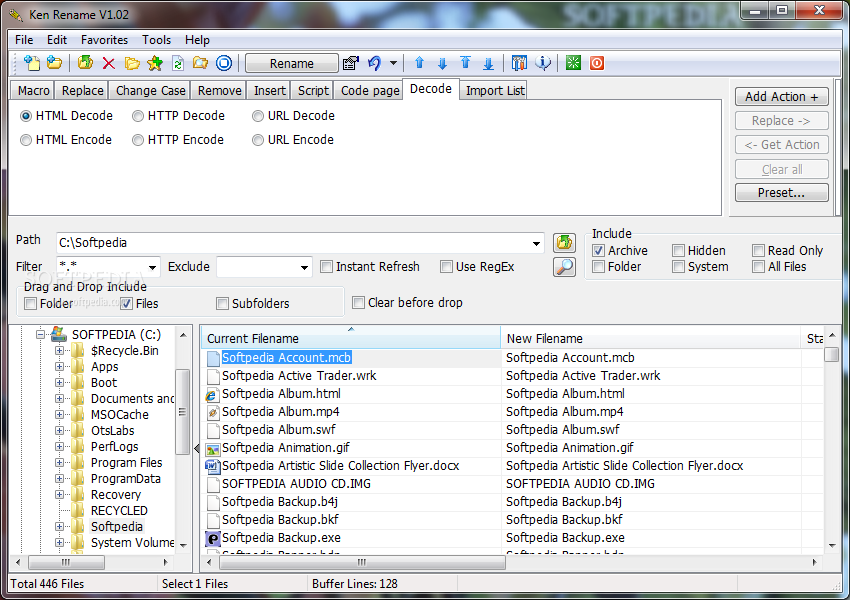
Task: Open the Filter combo box dropdown
Action: tap(152, 267)
